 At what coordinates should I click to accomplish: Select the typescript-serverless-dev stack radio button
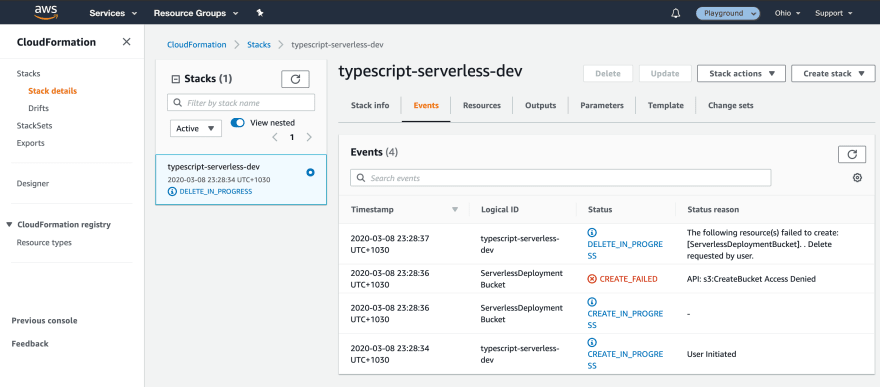(x=310, y=173)
